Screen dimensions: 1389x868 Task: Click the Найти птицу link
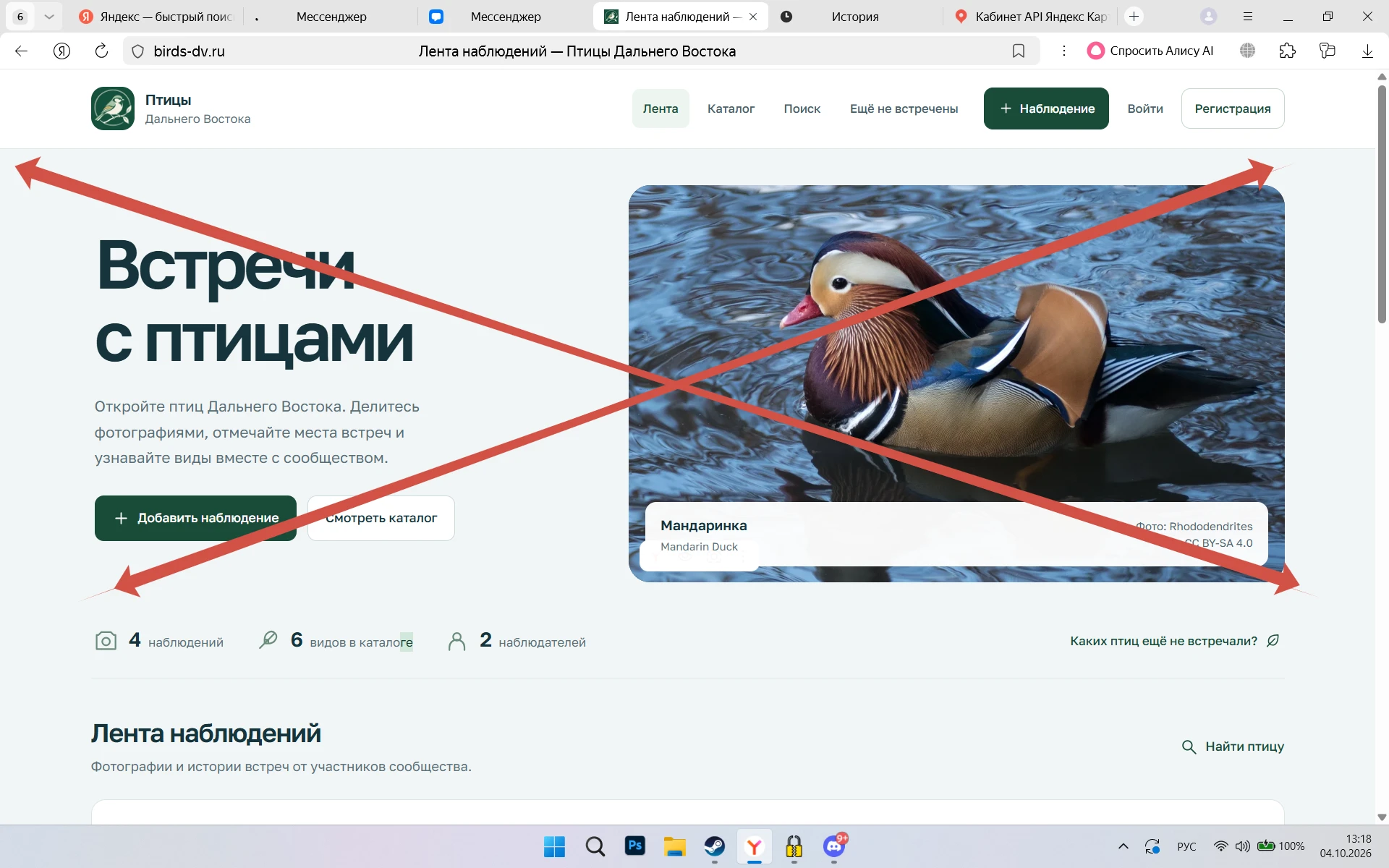(x=1233, y=746)
